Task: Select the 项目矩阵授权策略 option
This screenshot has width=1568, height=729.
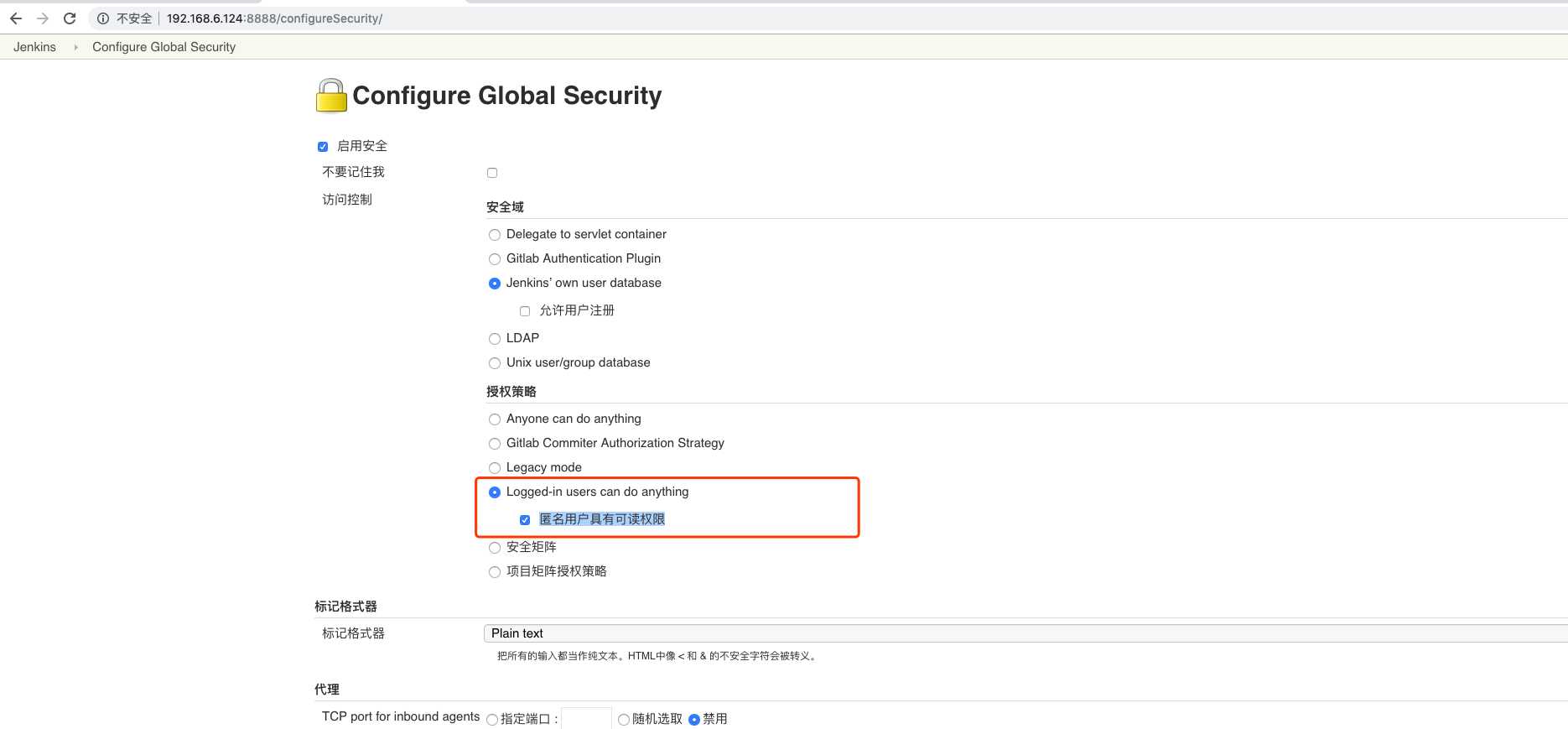Action: 495,572
